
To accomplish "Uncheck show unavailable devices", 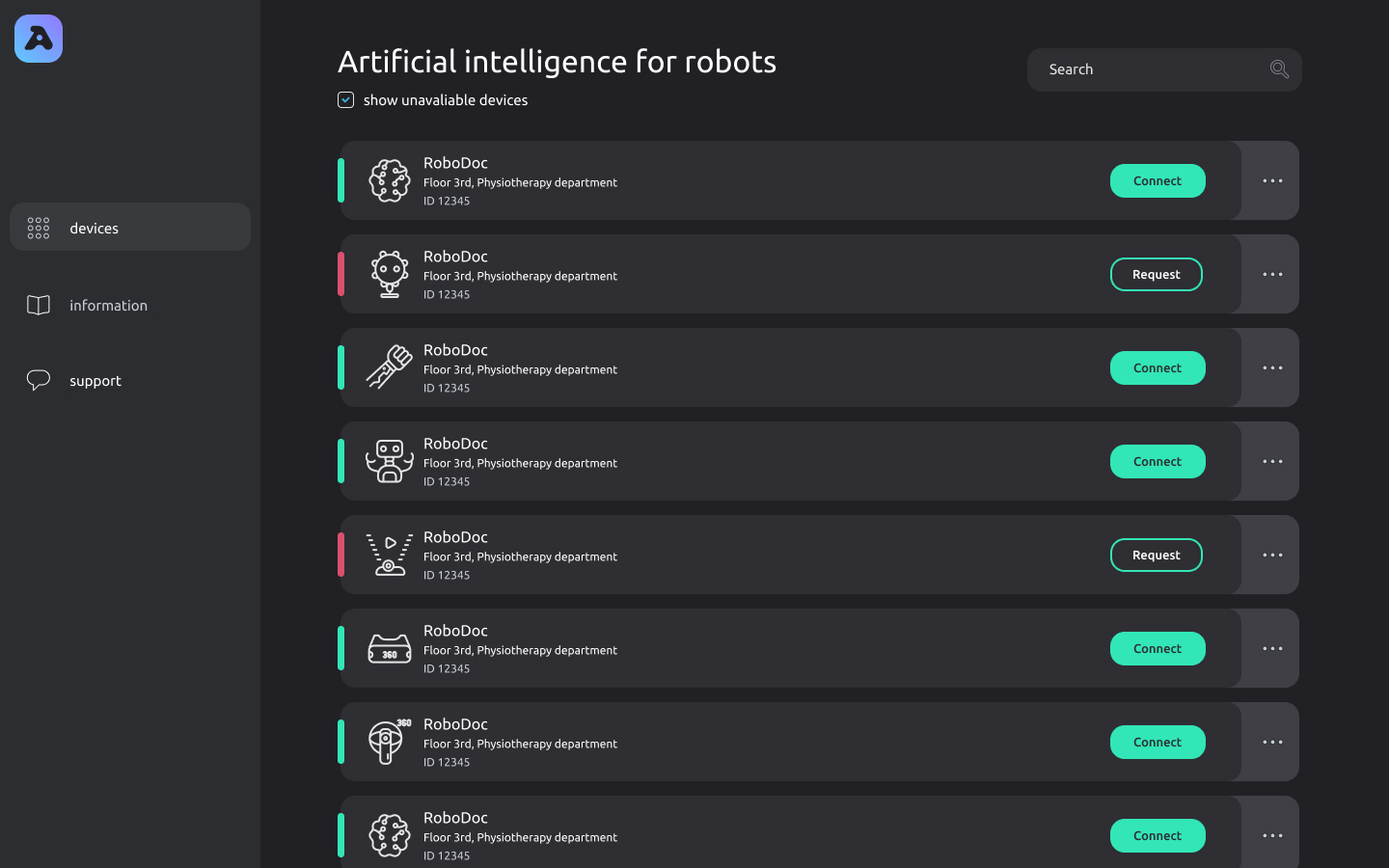I will (x=345, y=99).
